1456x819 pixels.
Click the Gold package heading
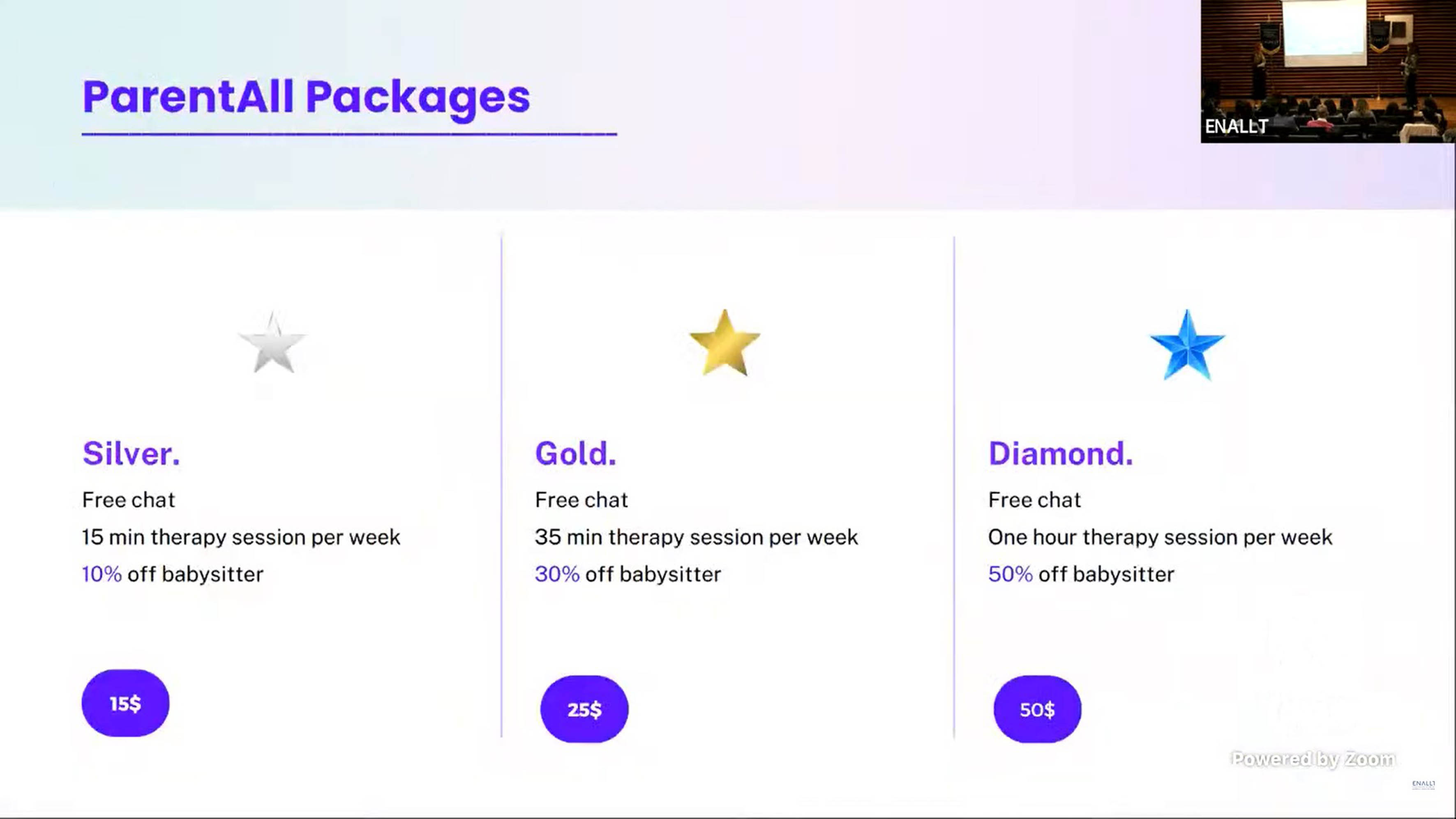[575, 453]
